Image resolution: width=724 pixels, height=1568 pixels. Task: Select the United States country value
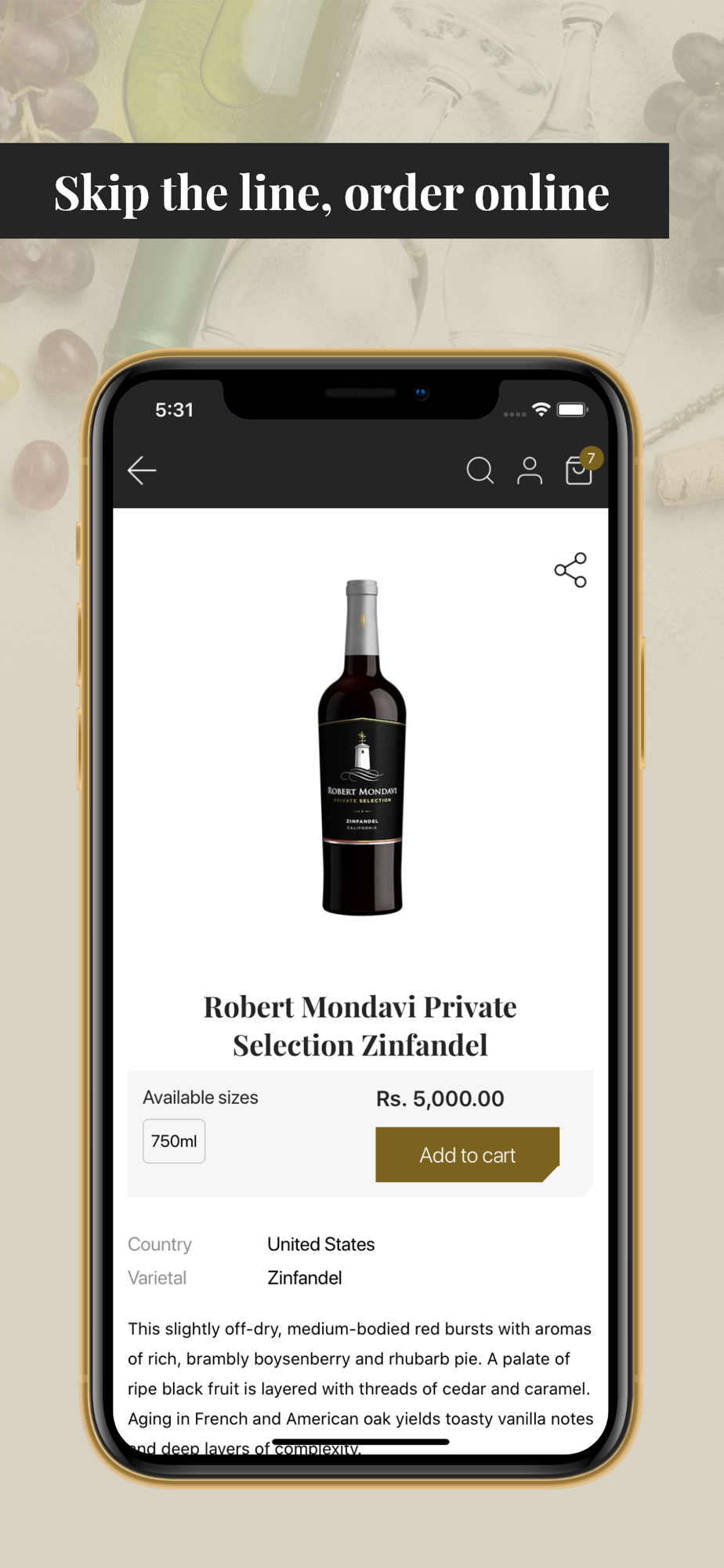[x=321, y=1244]
